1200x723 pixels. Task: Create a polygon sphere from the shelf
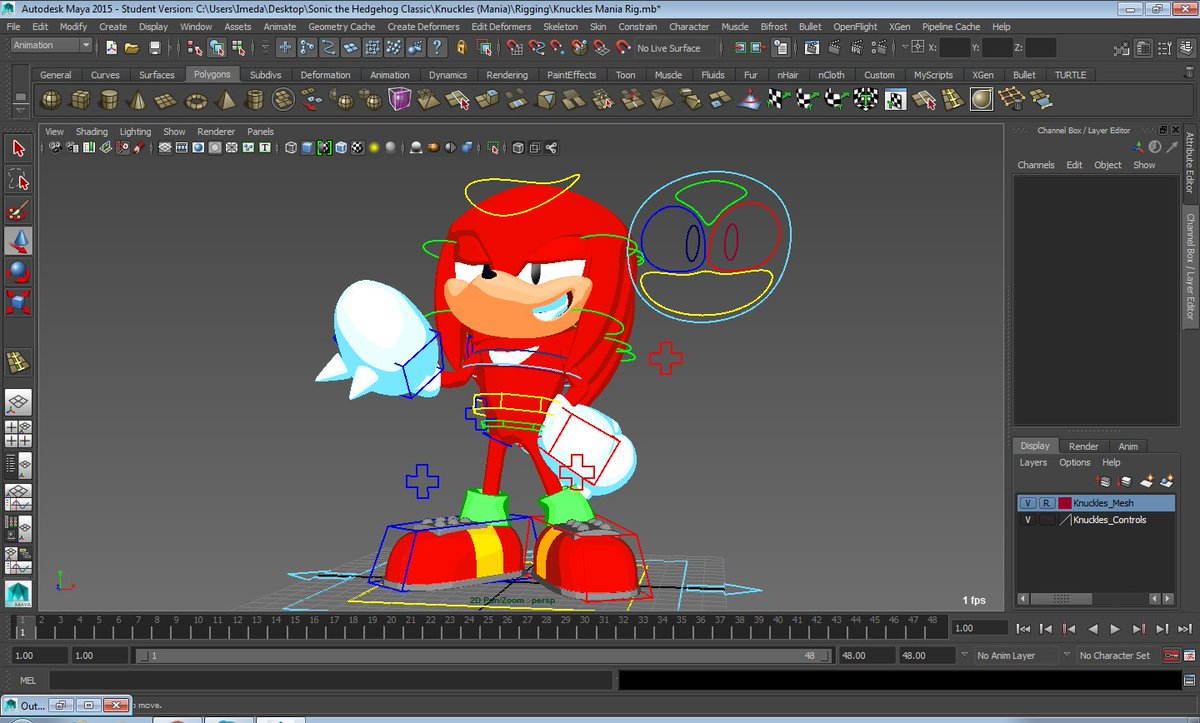50,99
